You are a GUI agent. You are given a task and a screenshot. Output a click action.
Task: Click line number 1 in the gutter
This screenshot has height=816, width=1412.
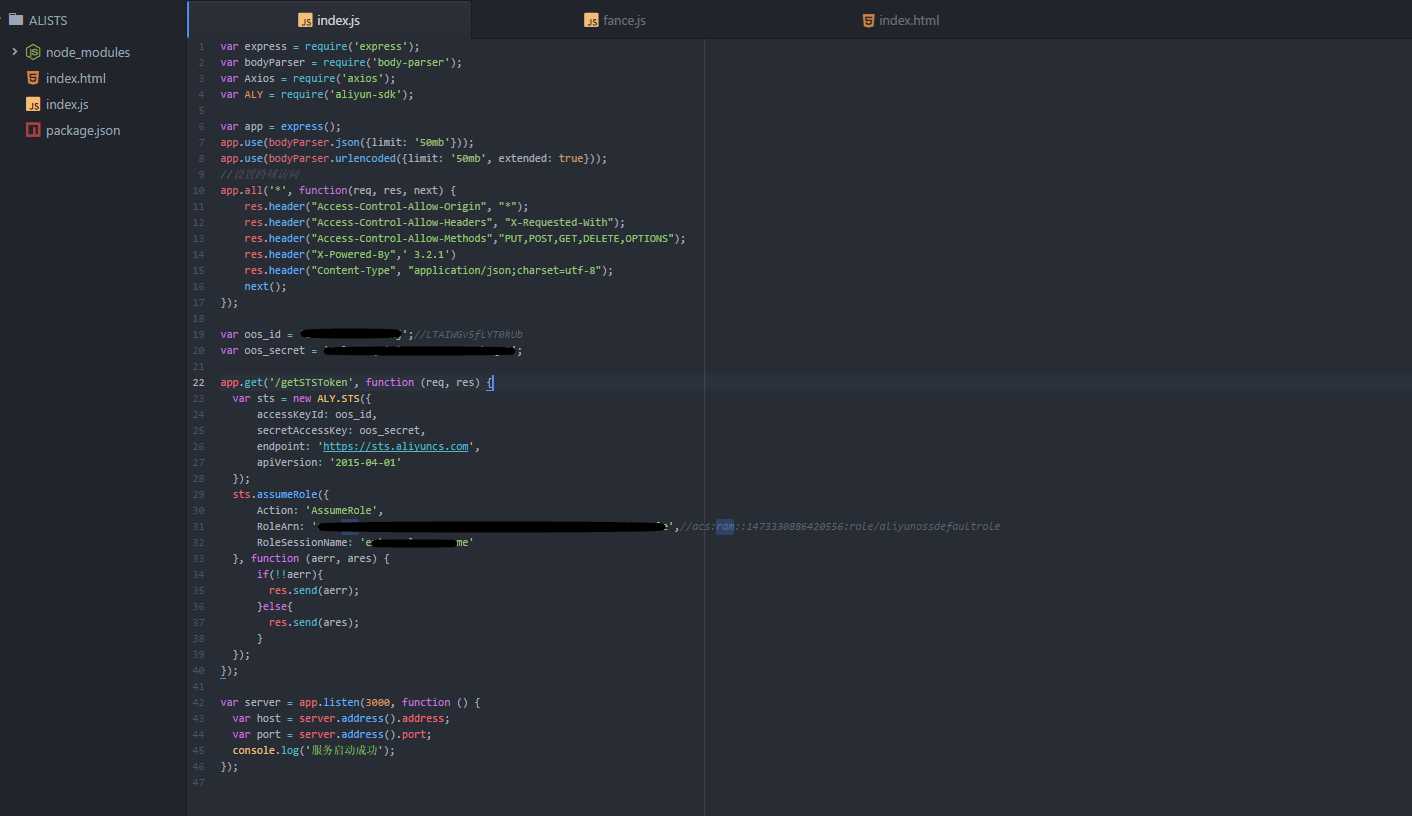pos(201,46)
